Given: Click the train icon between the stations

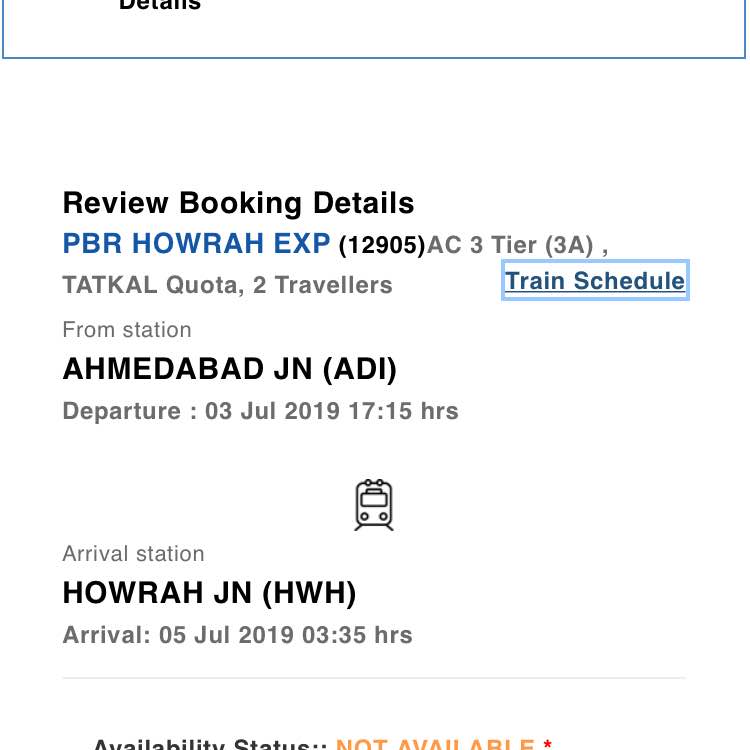Looking at the screenshot, I should point(374,505).
